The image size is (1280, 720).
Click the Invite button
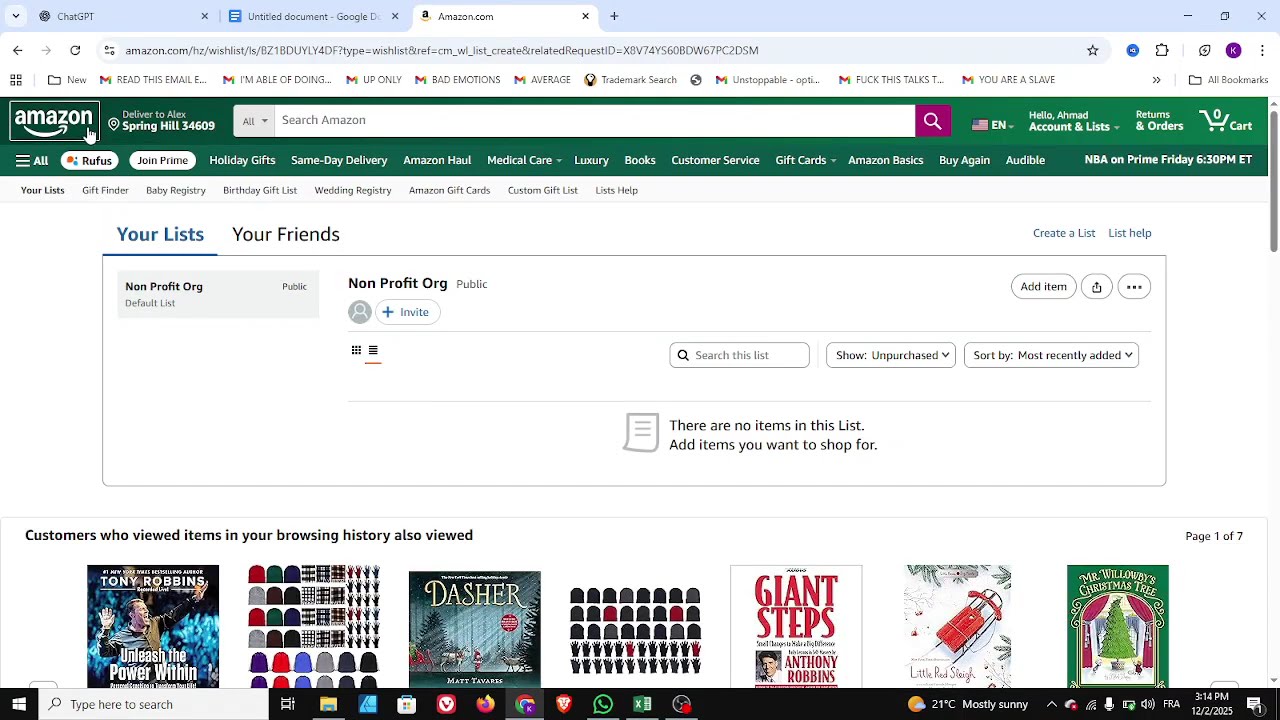[406, 312]
